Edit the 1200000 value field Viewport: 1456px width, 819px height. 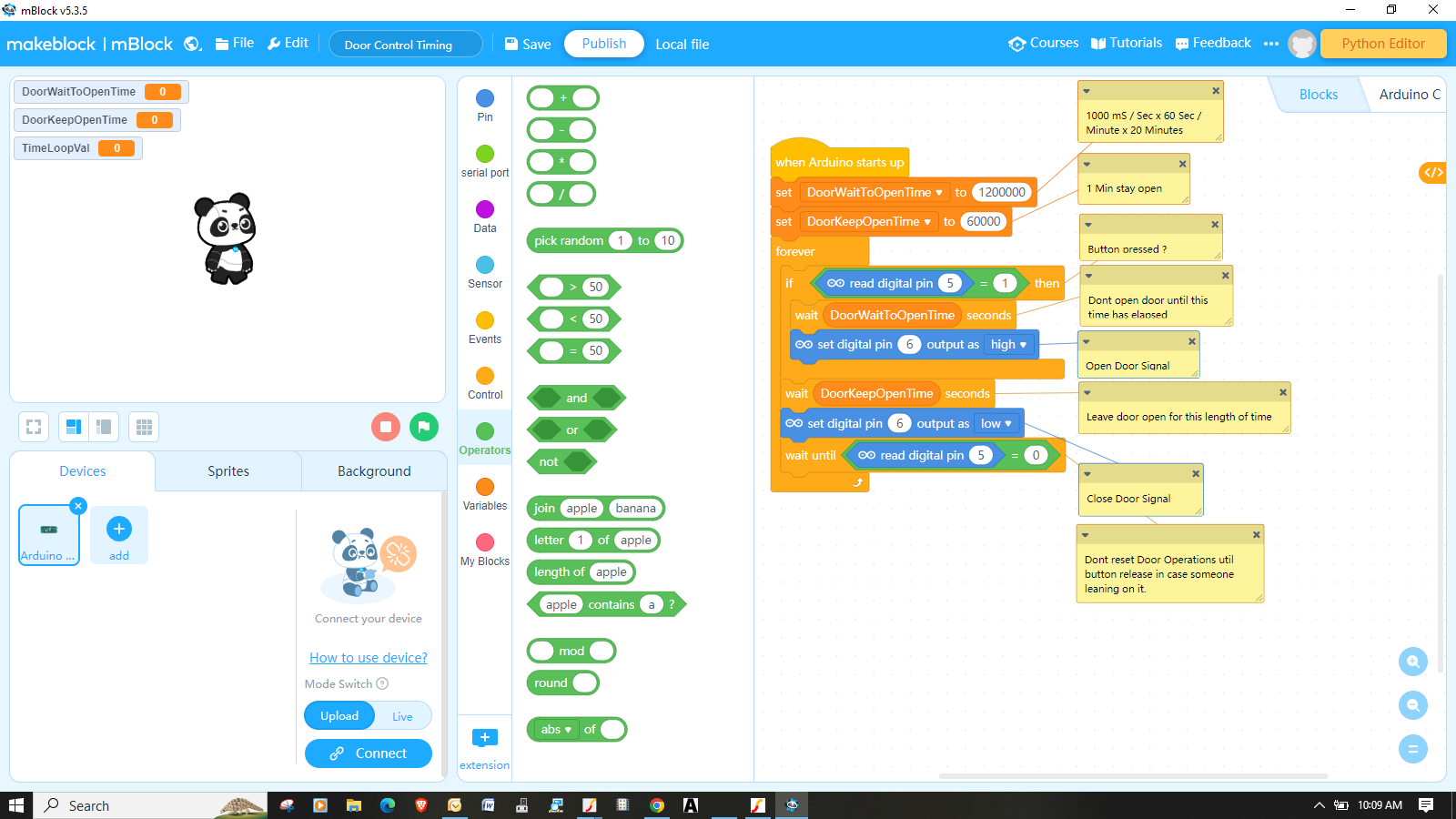pyautogui.click(x=1002, y=192)
